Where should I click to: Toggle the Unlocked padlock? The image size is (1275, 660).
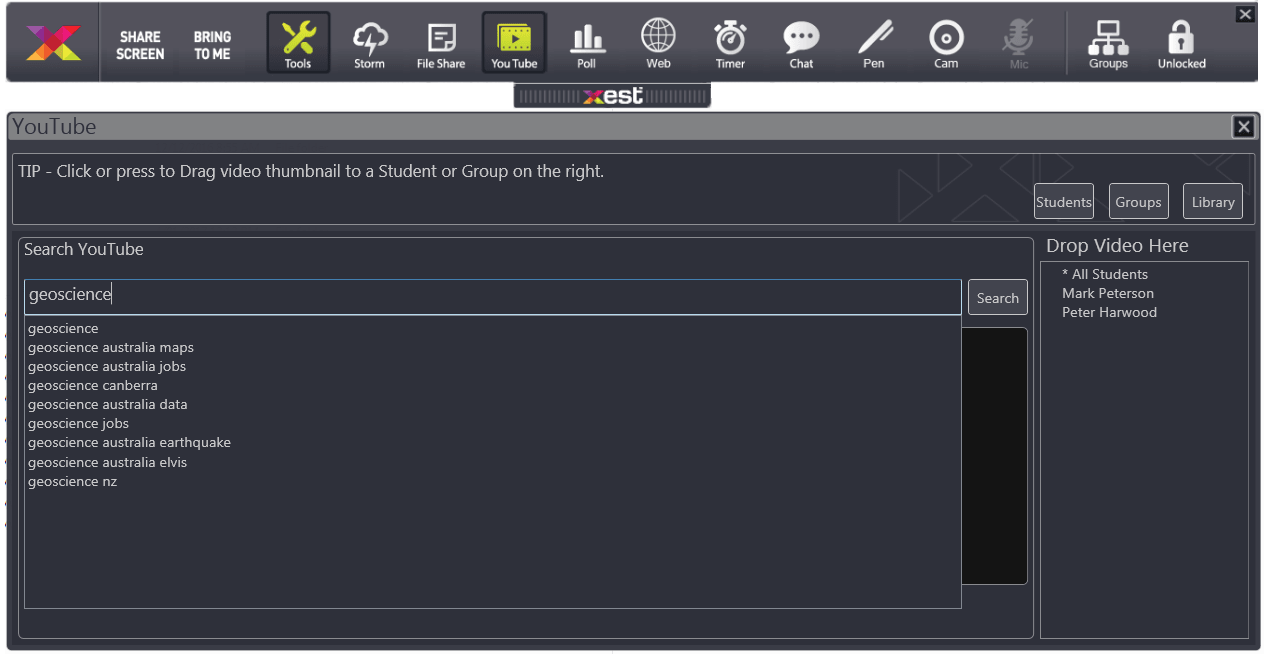(1182, 45)
